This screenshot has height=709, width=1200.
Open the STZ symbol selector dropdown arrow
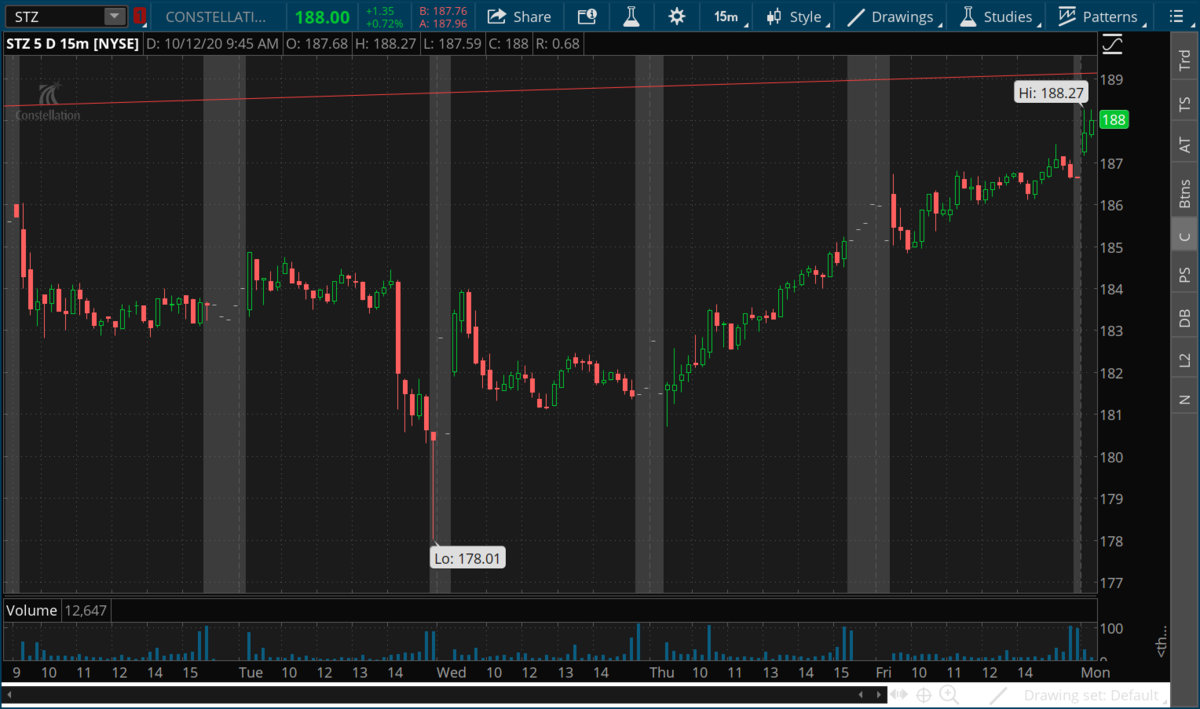point(115,17)
